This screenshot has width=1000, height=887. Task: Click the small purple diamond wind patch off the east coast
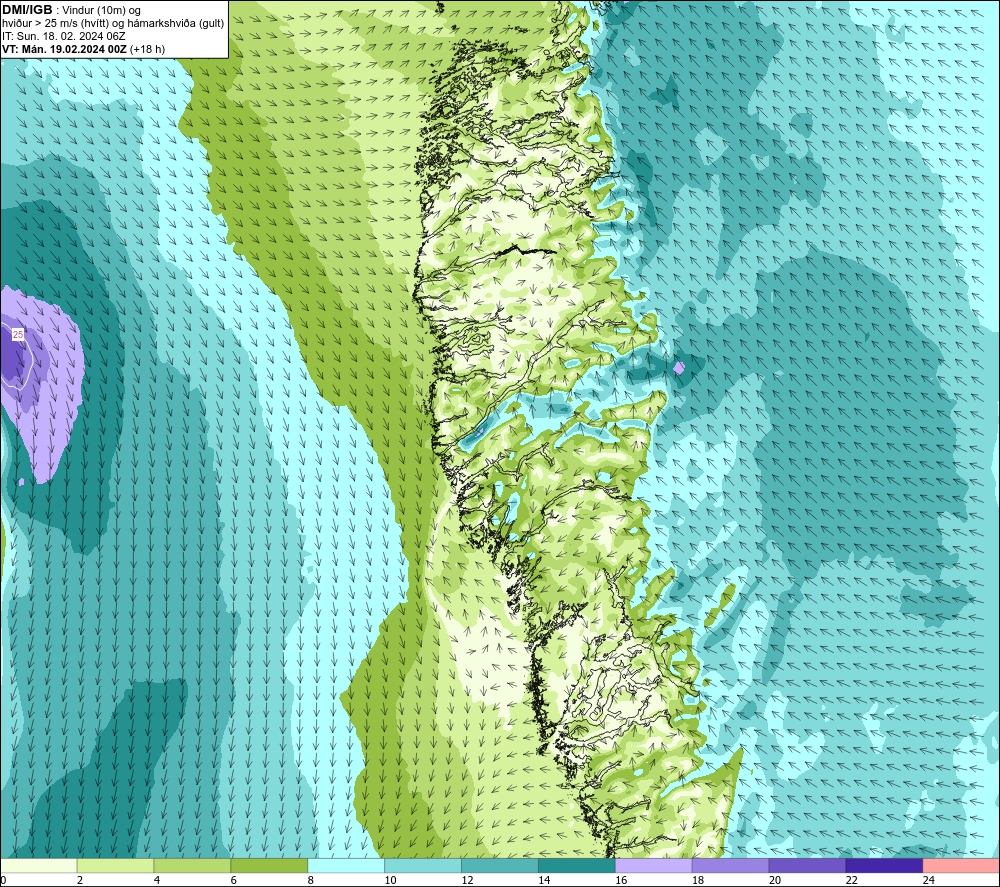[679, 367]
